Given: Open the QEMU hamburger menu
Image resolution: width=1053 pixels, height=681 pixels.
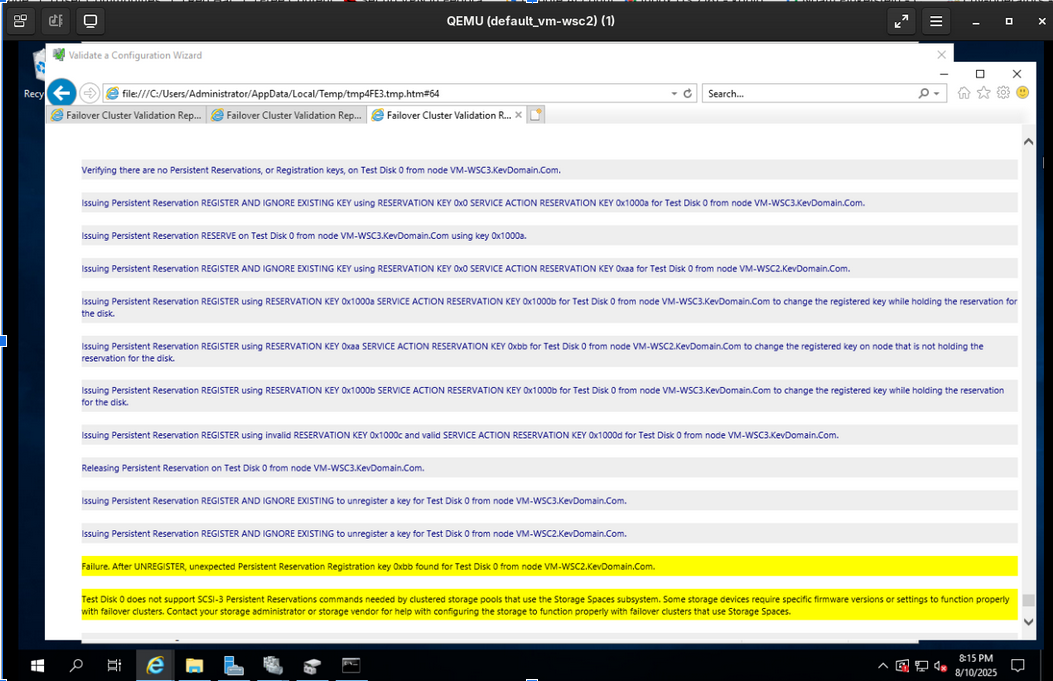Looking at the screenshot, I should coord(936,21).
